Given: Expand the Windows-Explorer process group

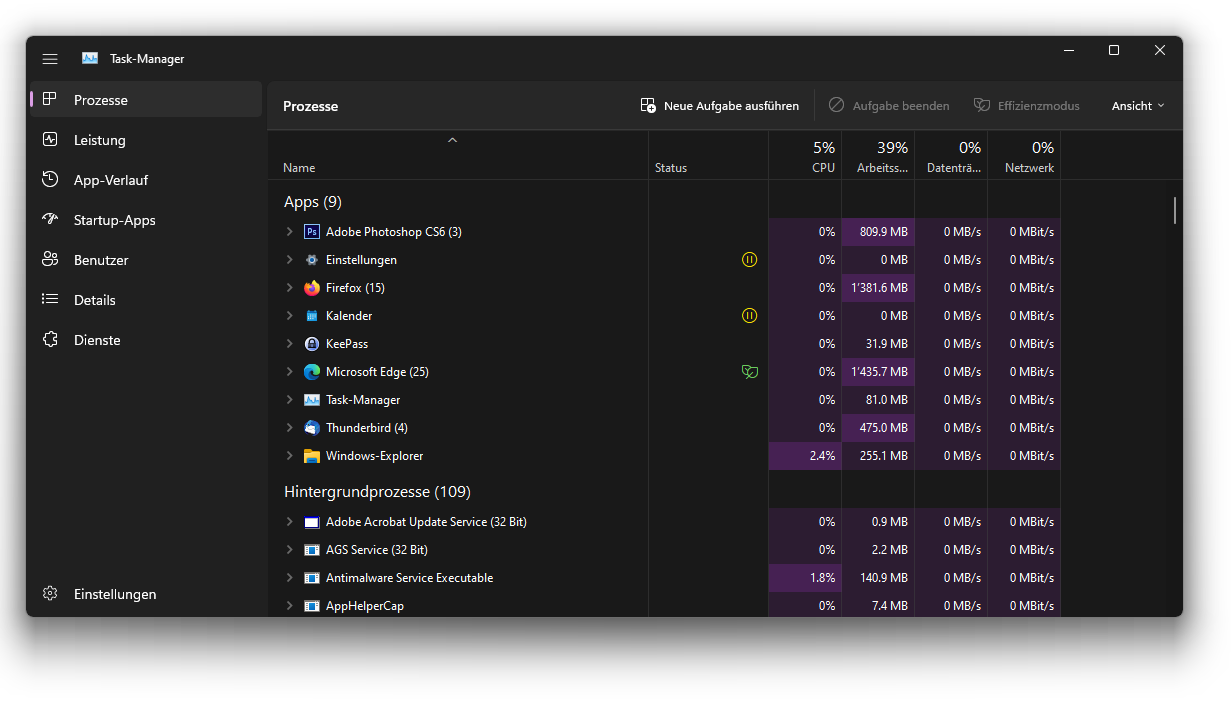Looking at the screenshot, I should pos(290,456).
